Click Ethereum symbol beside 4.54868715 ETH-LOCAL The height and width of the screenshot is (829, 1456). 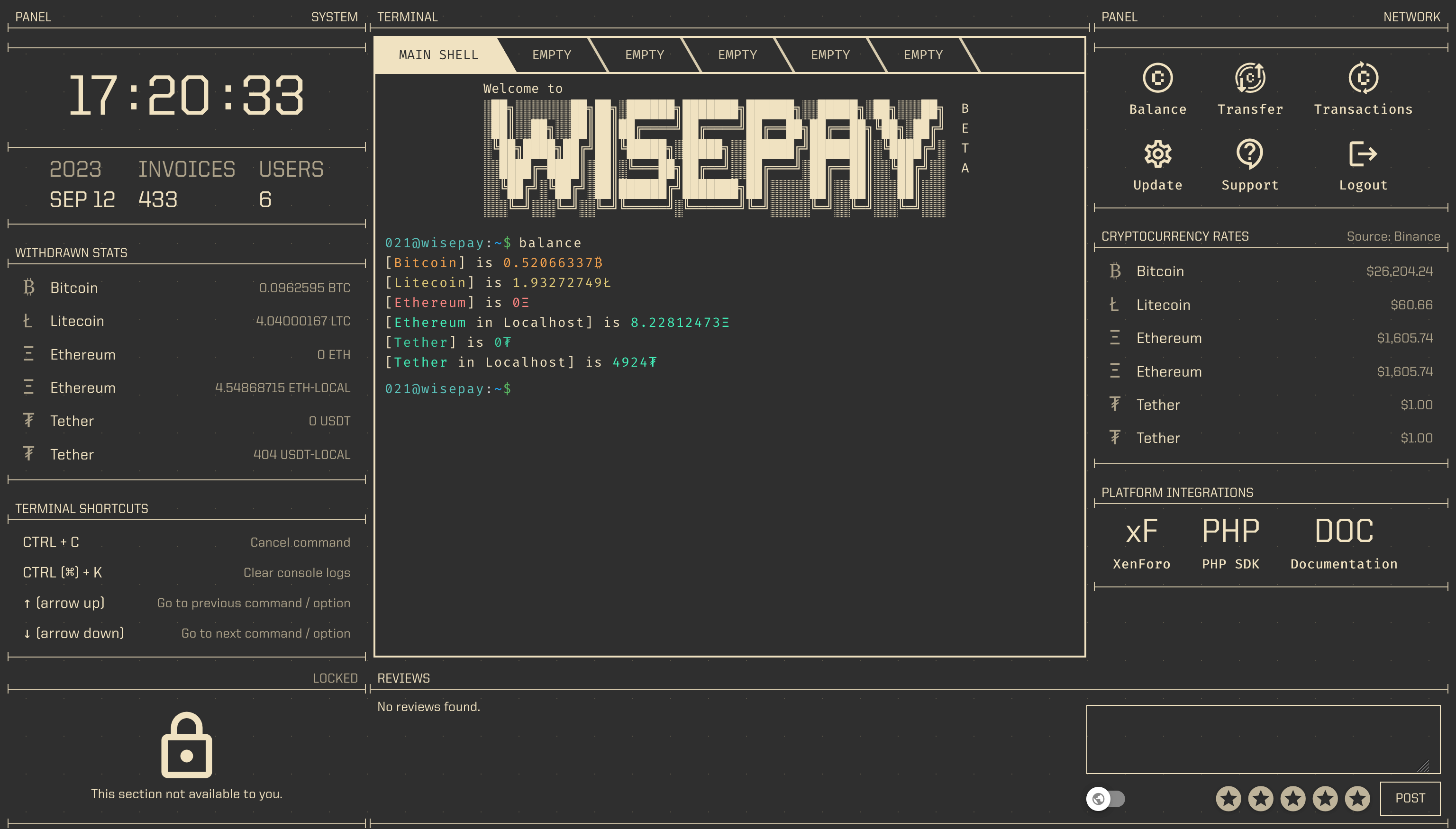coord(28,387)
